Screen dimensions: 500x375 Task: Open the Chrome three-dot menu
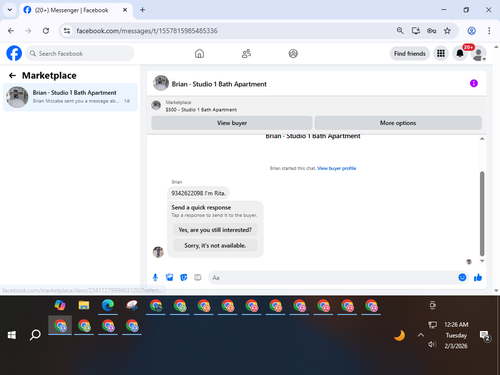(489, 31)
